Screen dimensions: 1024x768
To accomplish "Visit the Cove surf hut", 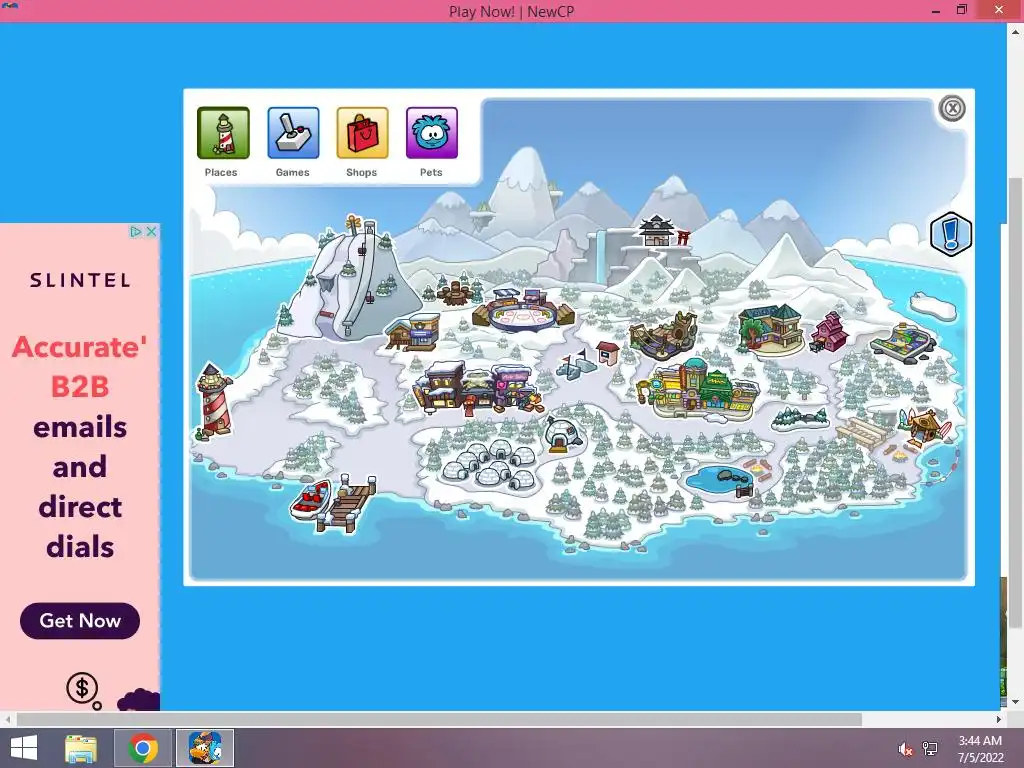I will pos(925,426).
